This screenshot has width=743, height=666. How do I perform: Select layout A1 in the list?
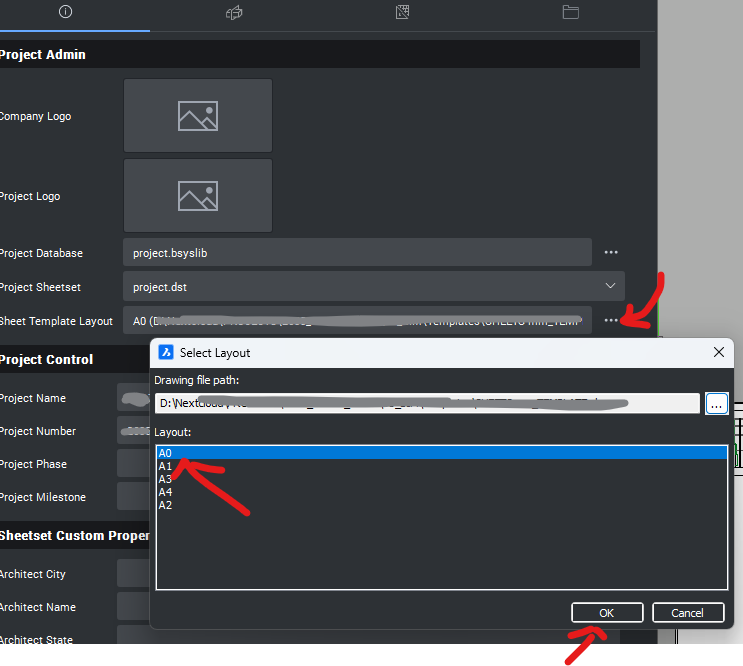point(166,466)
